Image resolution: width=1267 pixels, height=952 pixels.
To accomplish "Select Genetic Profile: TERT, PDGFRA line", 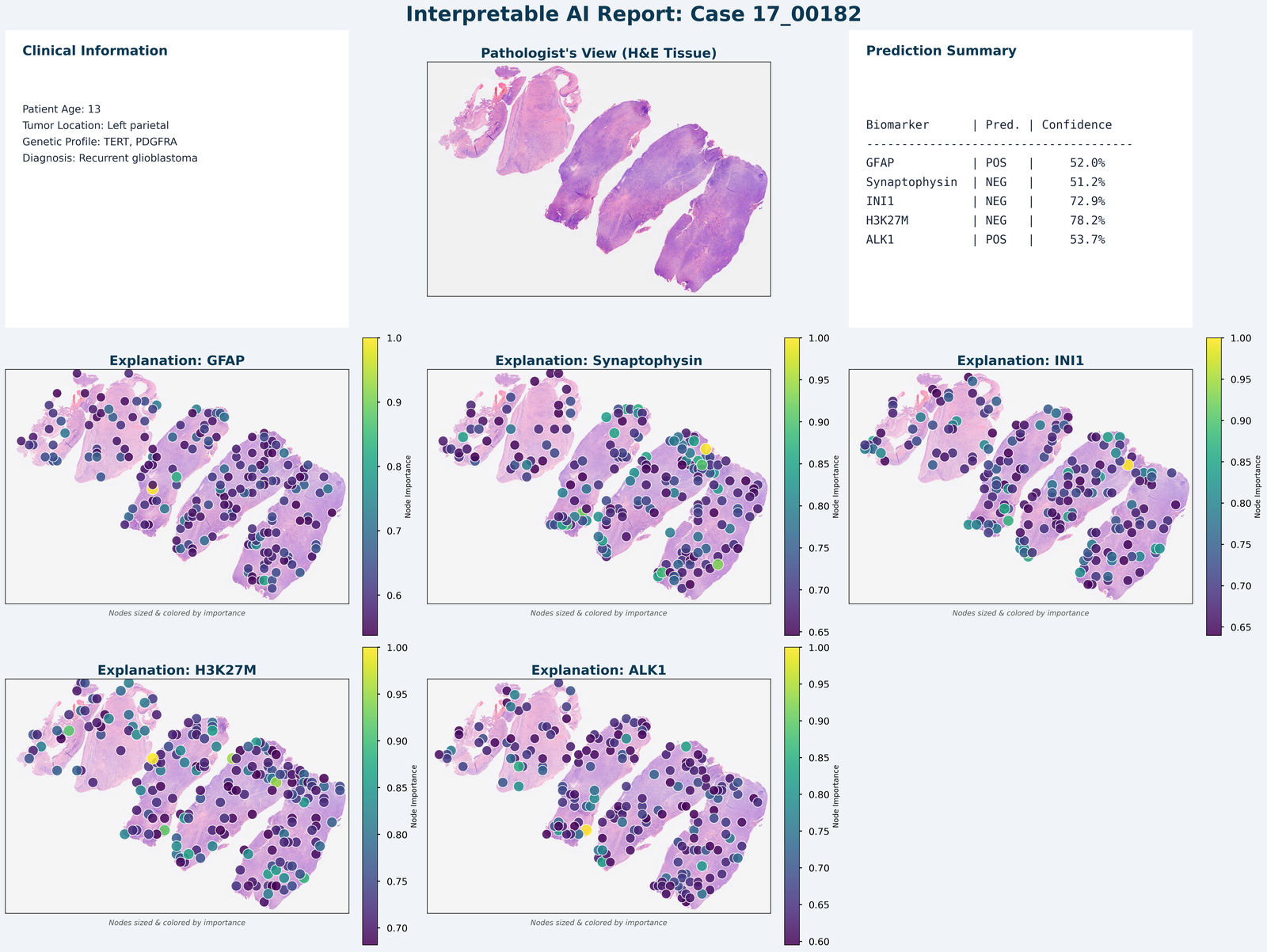I will pyautogui.click(x=100, y=142).
